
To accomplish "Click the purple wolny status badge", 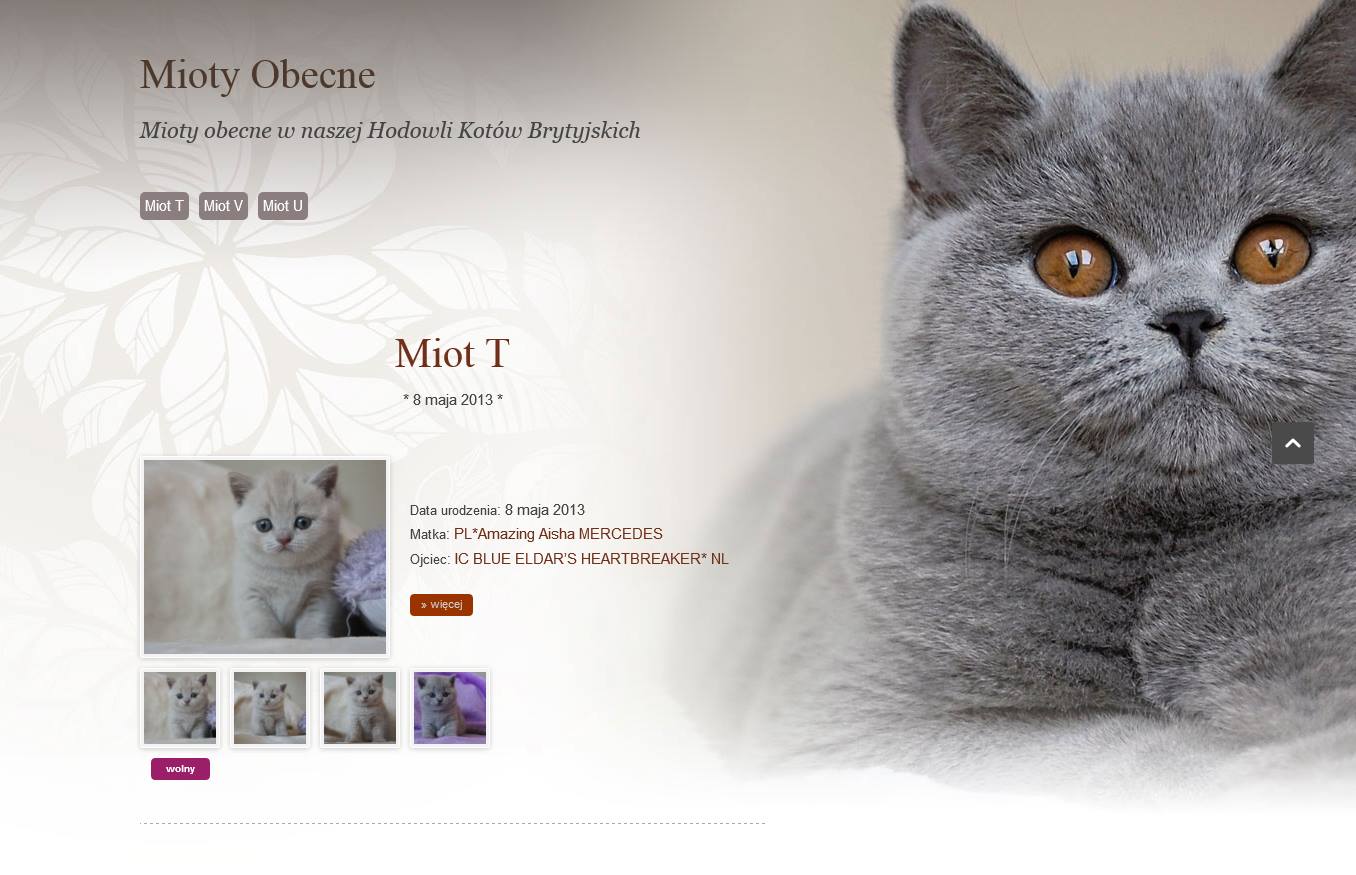I will [180, 769].
